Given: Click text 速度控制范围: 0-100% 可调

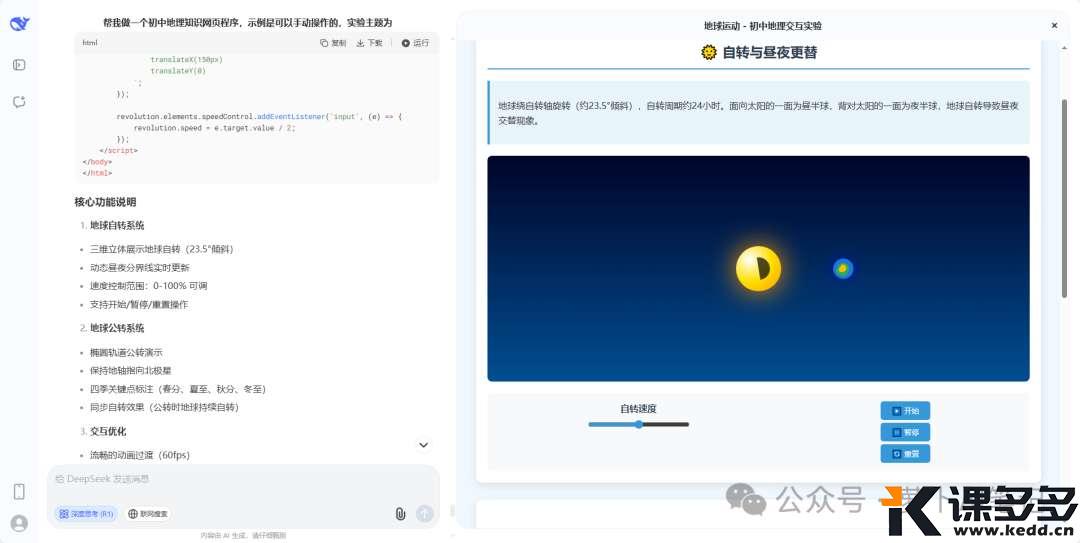Looking at the screenshot, I should [x=149, y=285].
